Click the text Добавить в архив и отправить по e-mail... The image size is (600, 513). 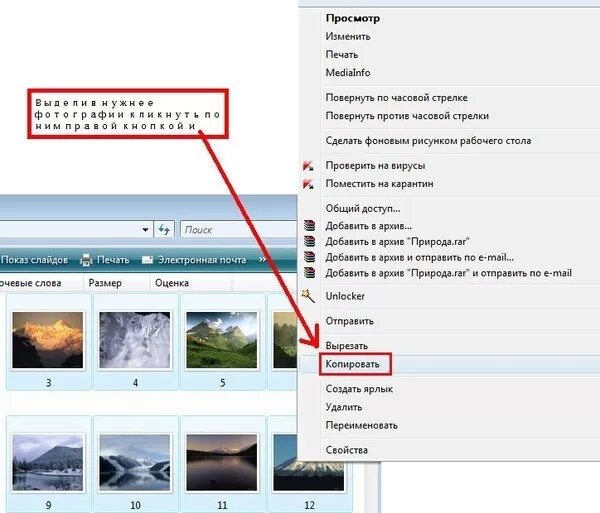tap(419, 257)
